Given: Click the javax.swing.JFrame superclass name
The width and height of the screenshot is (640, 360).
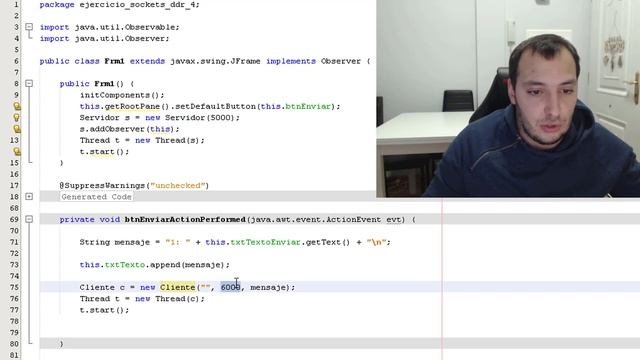Looking at the screenshot, I should point(215,61).
